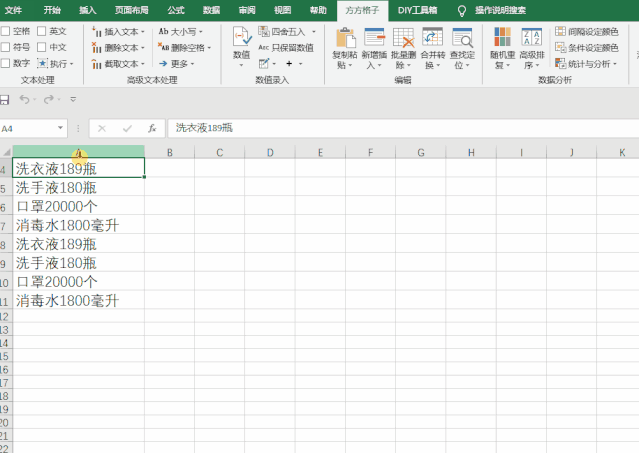Select the row 12 header
The image size is (639, 453).
[x=5, y=317]
